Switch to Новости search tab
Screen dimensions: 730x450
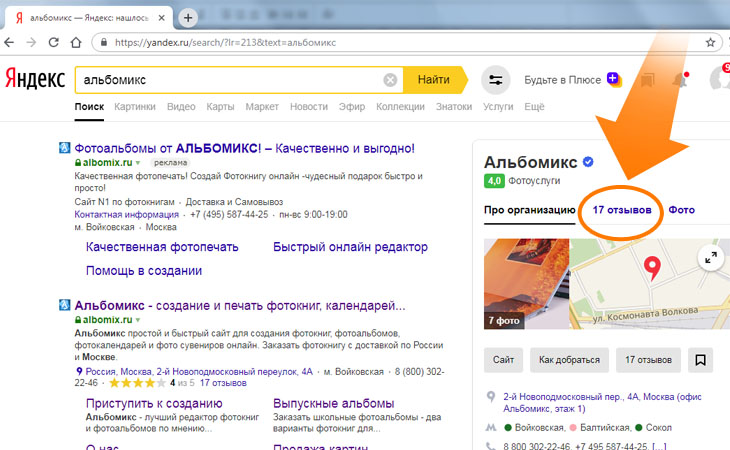tap(309, 107)
